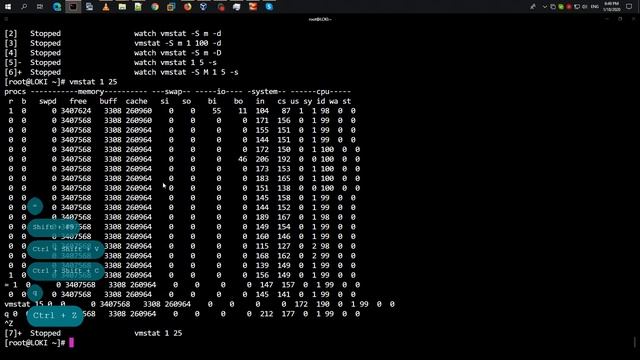This screenshot has height=360, width=640.
Task: Open Task View from the taskbar
Action: click(x=40, y=7)
